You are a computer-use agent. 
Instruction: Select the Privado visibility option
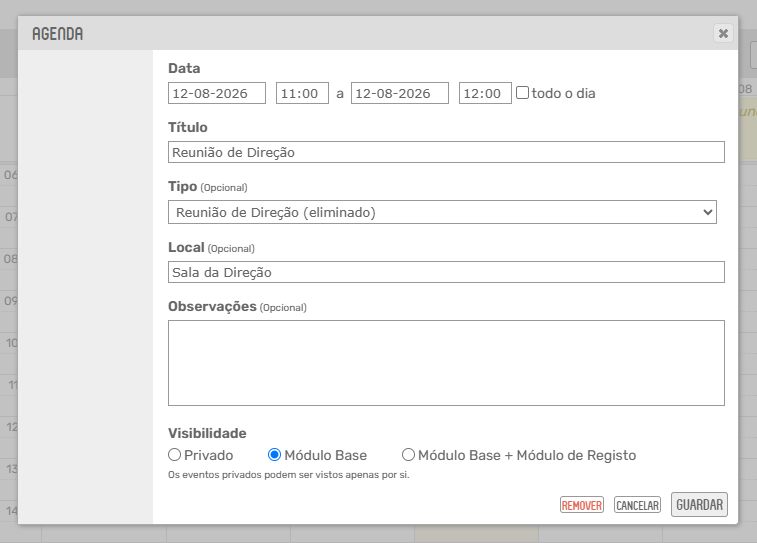[x=174, y=455]
